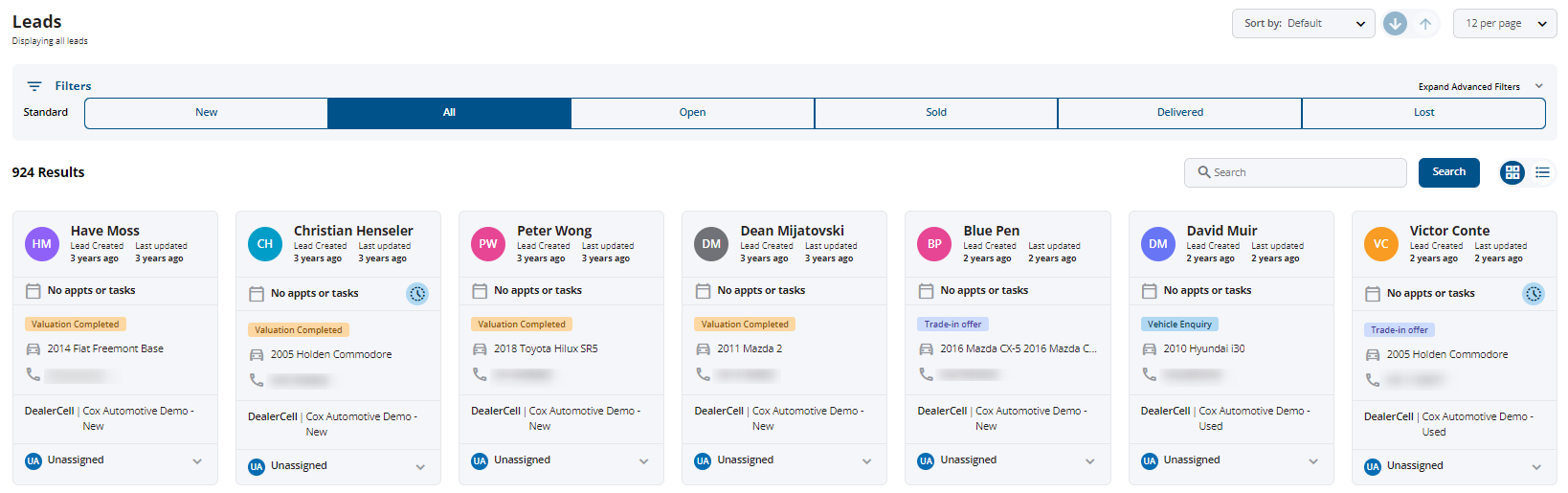Click Vehicle Enquiry tag on David Muir card

pyautogui.click(x=1179, y=325)
